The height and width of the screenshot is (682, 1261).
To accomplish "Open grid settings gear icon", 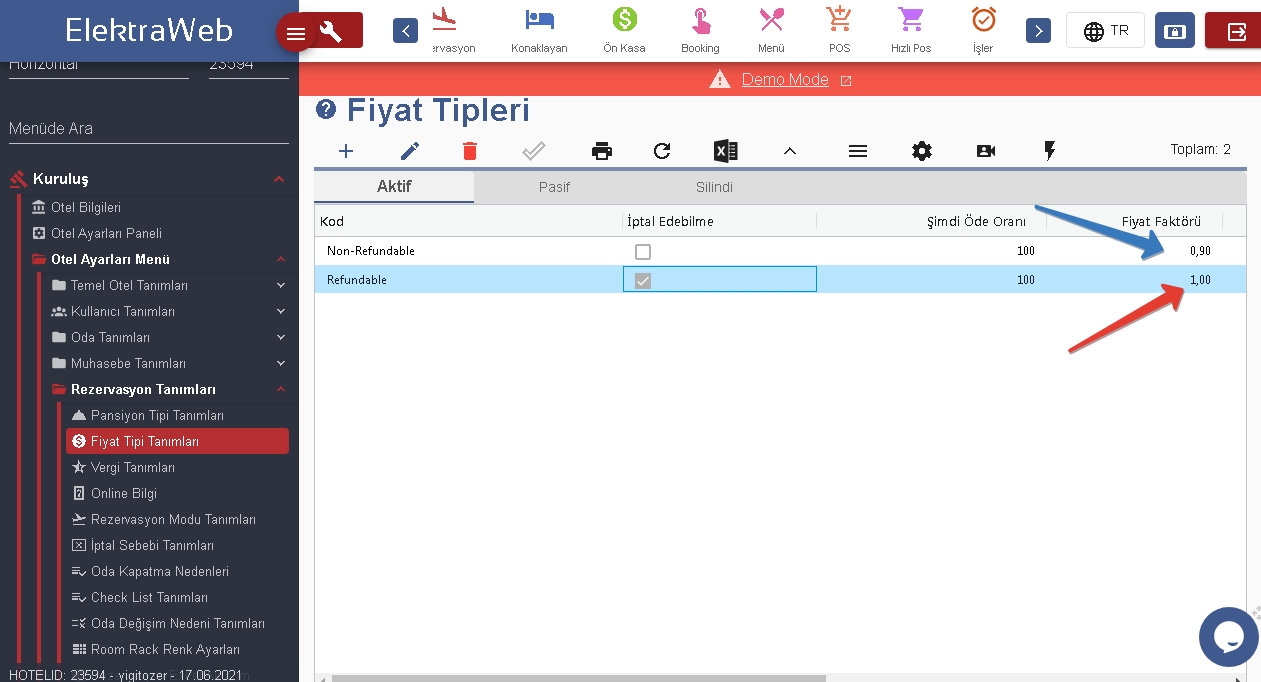I will tap(922, 151).
